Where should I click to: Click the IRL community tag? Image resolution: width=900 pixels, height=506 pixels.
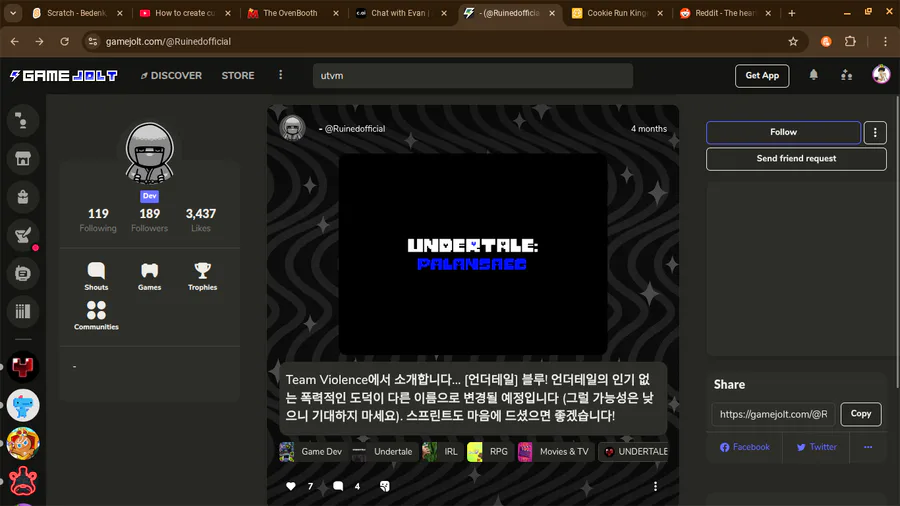(441, 451)
